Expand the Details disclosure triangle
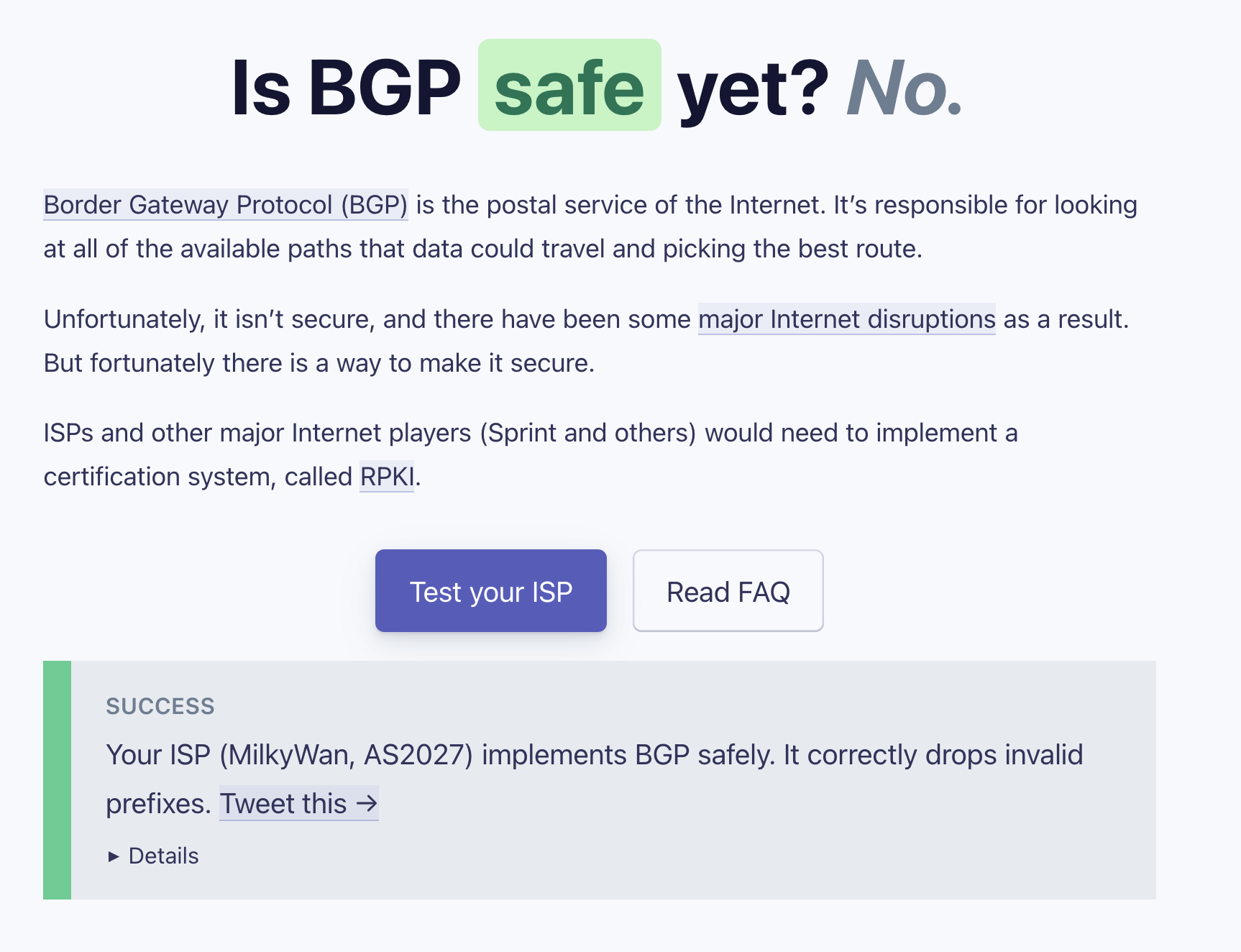Image resolution: width=1241 pixels, height=952 pixels. click(114, 856)
